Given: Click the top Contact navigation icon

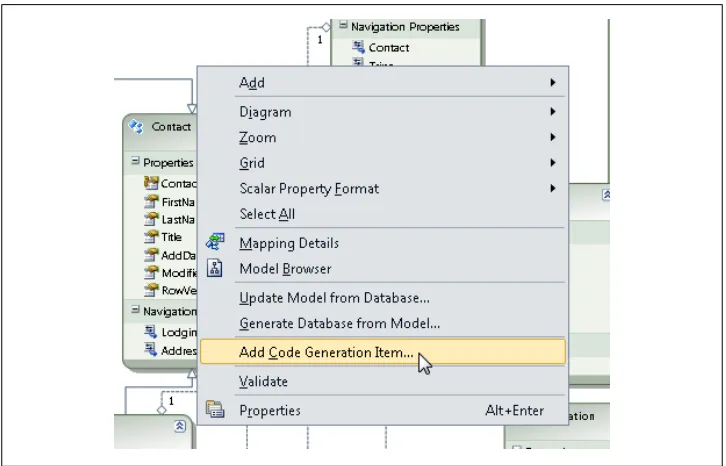Looking at the screenshot, I should tap(358, 46).
